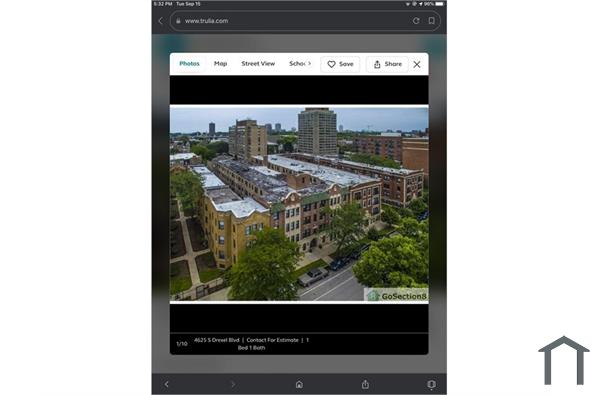
Task: Save this listing with the heart button
Action: [x=340, y=64]
